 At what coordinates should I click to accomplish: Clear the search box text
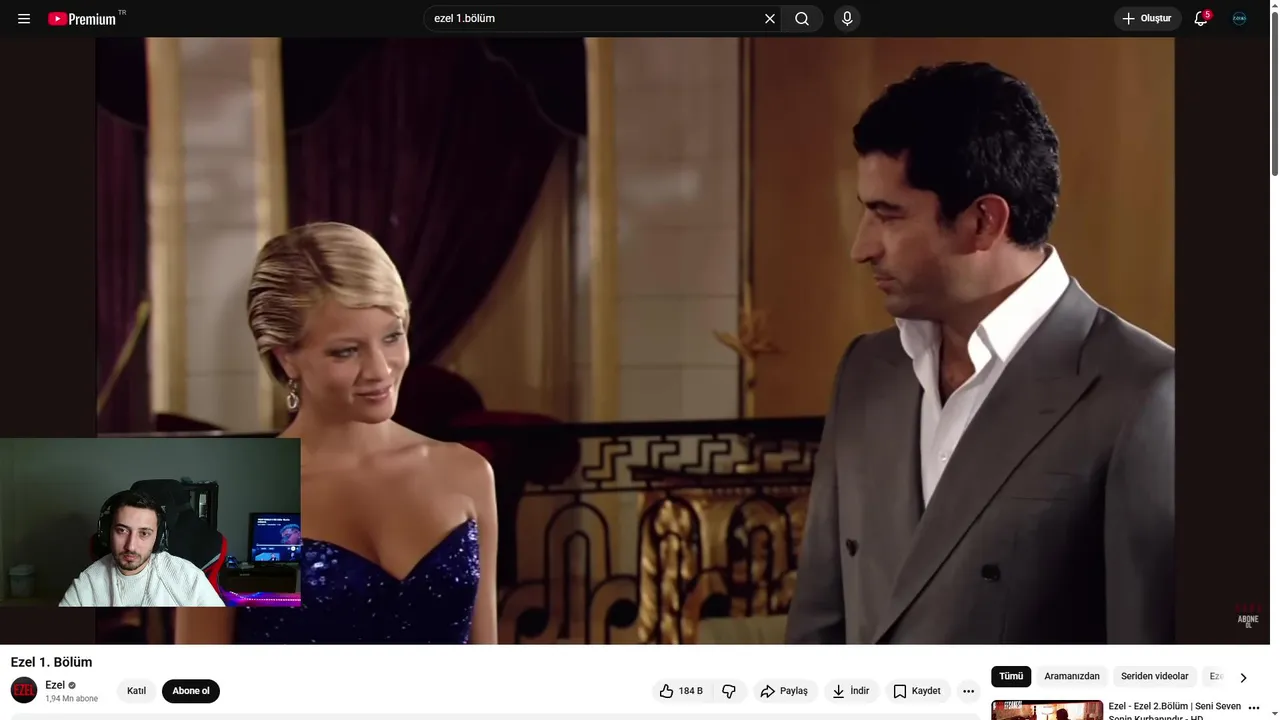(770, 19)
